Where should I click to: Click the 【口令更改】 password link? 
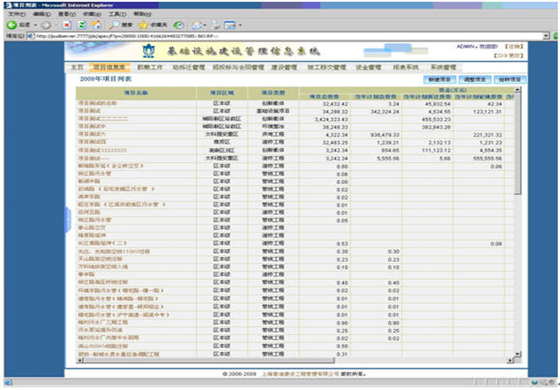point(508,55)
